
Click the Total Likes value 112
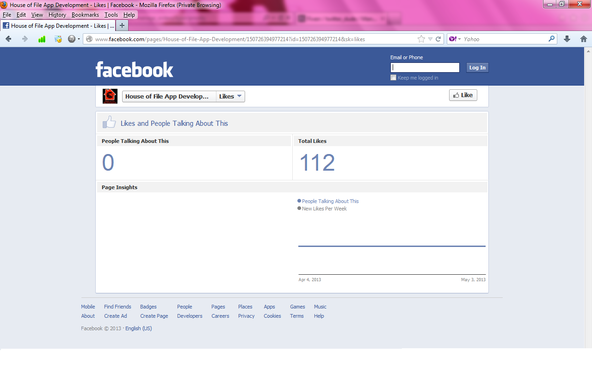point(317,163)
